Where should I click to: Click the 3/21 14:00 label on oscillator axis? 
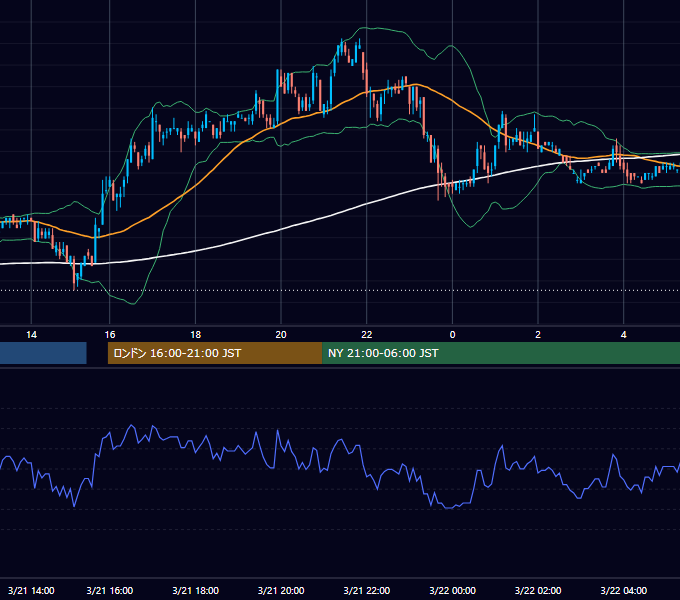click(x=31, y=590)
